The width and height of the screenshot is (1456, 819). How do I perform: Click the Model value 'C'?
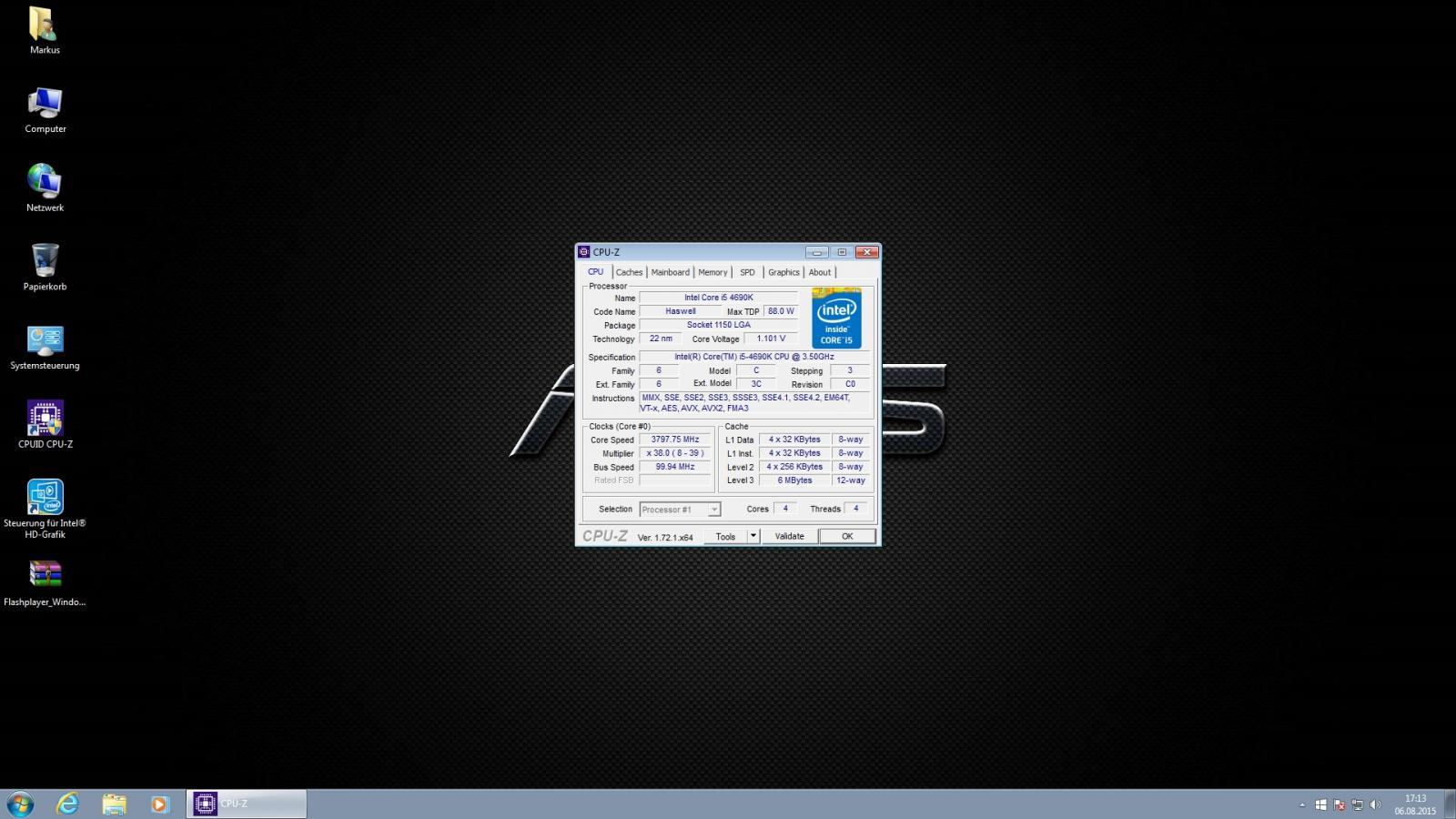(x=756, y=370)
